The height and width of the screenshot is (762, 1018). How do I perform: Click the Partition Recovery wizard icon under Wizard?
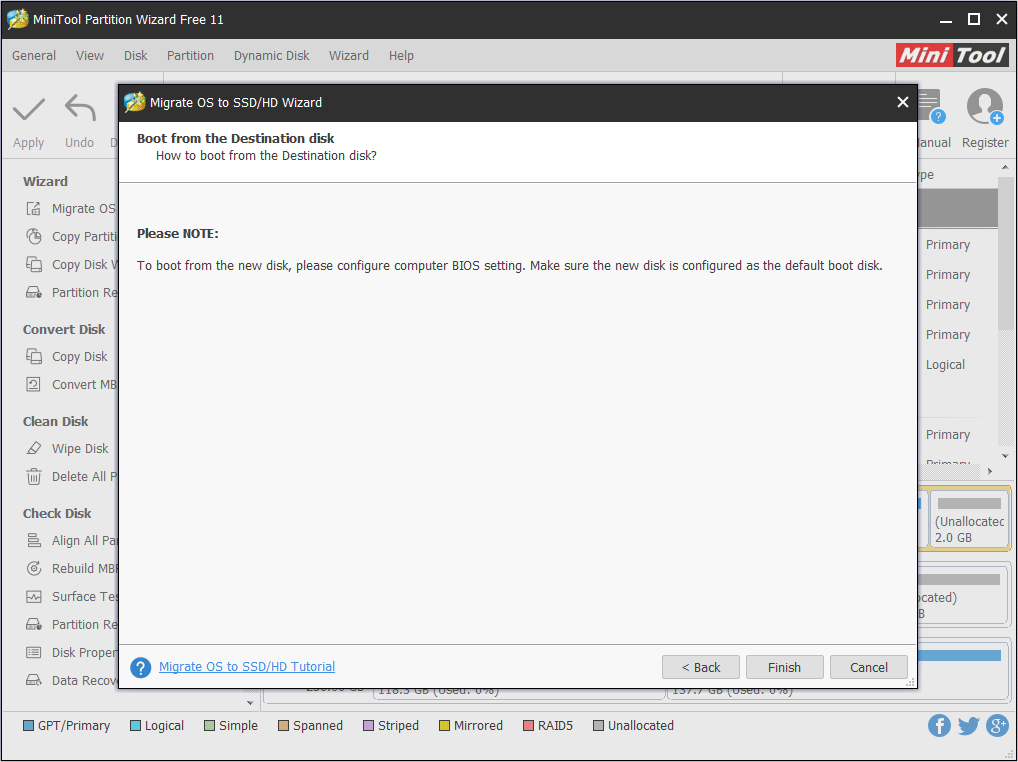click(x=34, y=292)
